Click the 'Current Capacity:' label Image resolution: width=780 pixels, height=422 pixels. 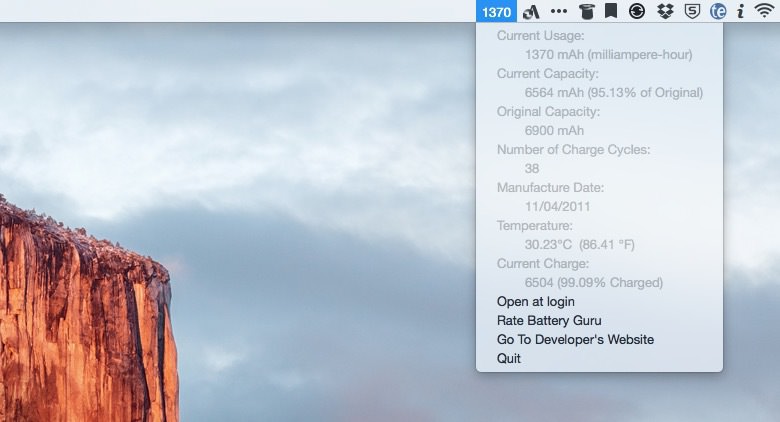click(x=548, y=74)
